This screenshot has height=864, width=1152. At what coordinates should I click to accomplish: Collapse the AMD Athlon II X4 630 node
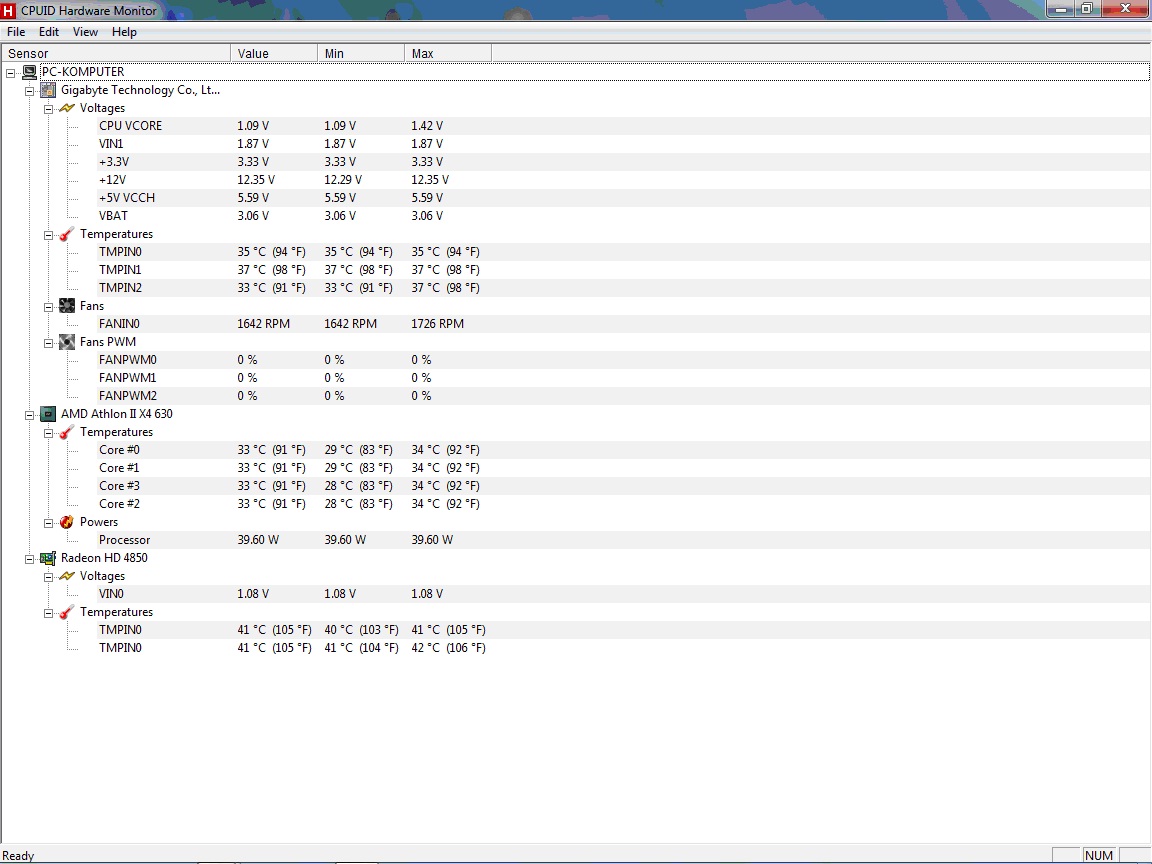tap(30, 414)
